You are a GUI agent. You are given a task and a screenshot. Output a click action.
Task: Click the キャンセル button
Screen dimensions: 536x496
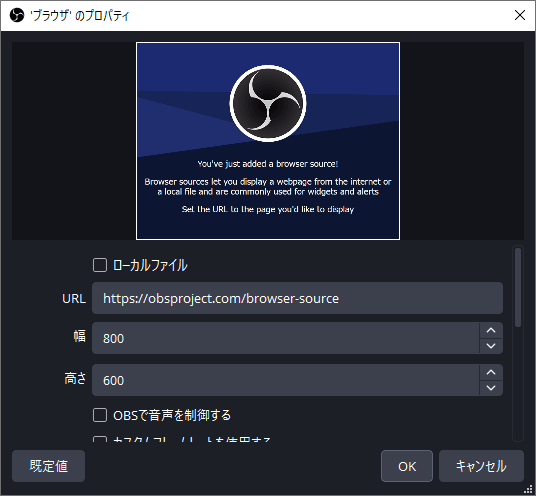click(x=481, y=466)
